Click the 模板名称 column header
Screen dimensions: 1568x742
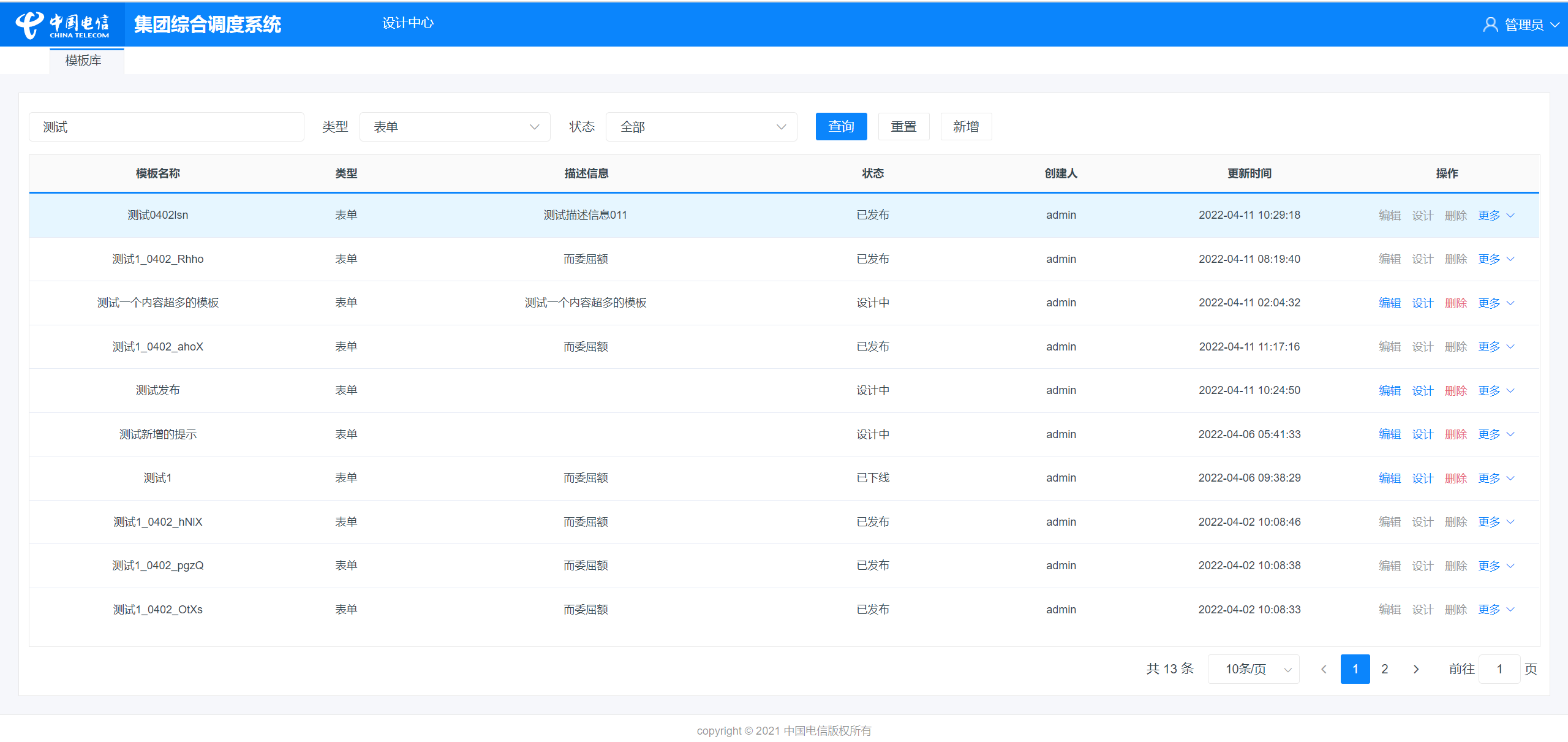158,173
